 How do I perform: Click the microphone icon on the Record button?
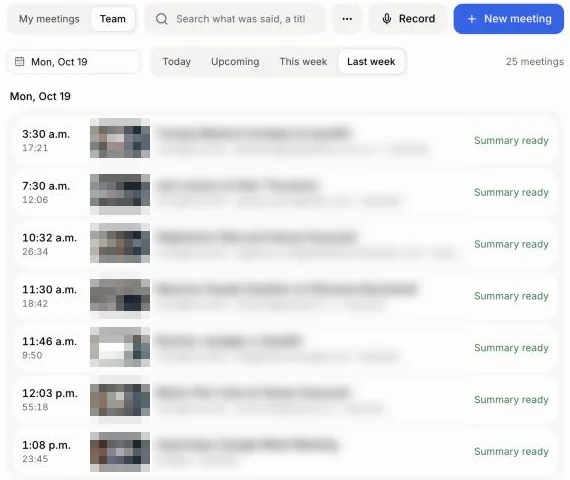(387, 19)
